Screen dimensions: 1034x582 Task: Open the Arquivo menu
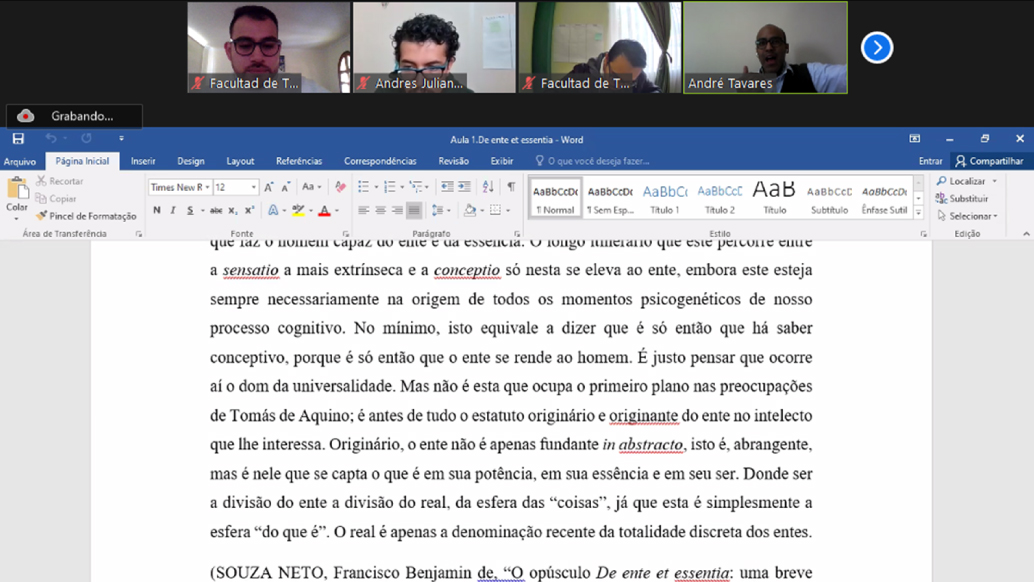click(x=20, y=161)
